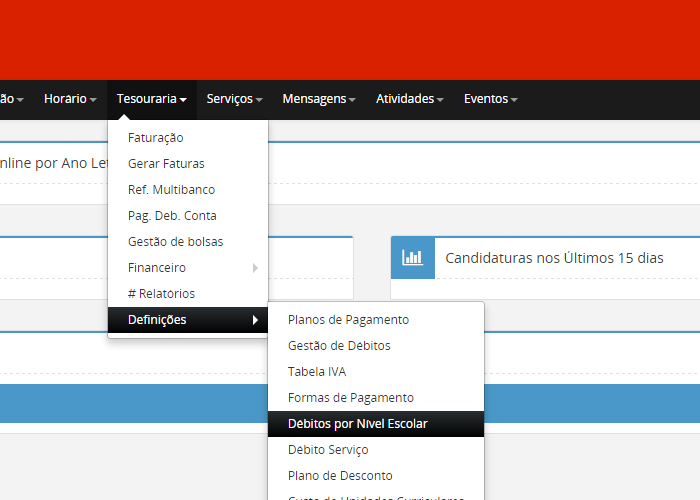Image resolution: width=700 pixels, height=500 pixels.
Task: Click Planos de Pagamento in submenu
Action: click(x=348, y=320)
